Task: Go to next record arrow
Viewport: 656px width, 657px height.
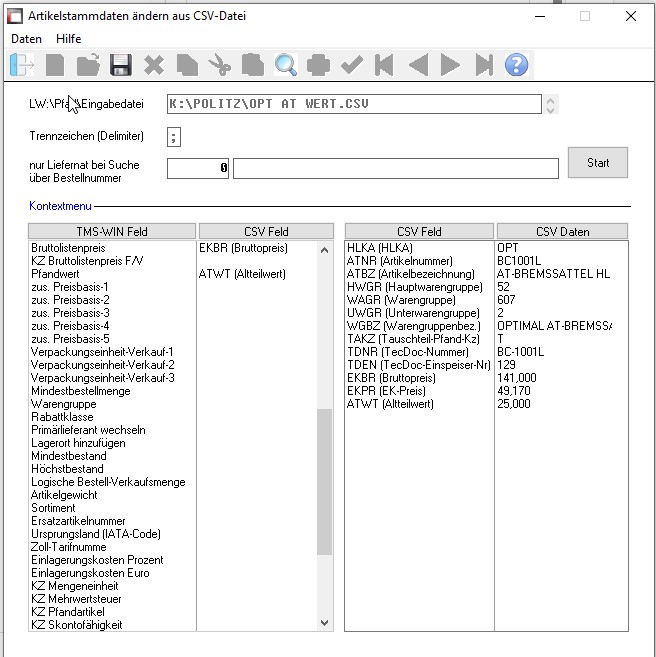Action: (450, 65)
